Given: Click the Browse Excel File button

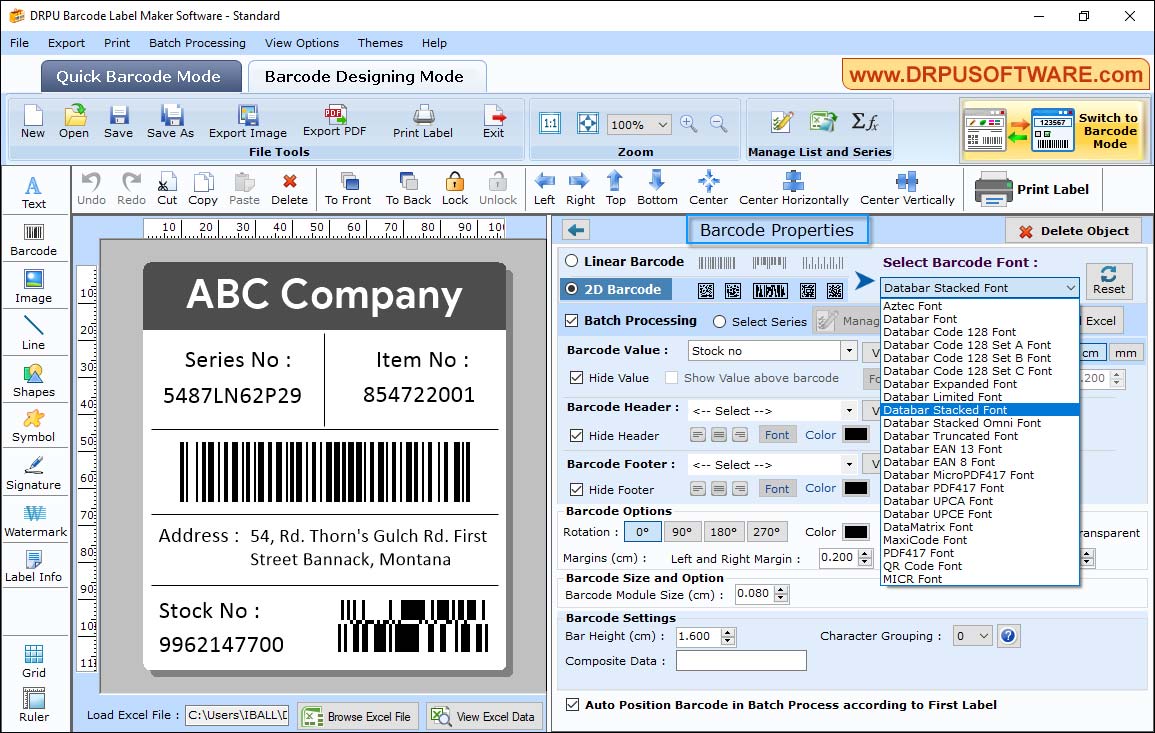Looking at the screenshot, I should click(x=357, y=714).
